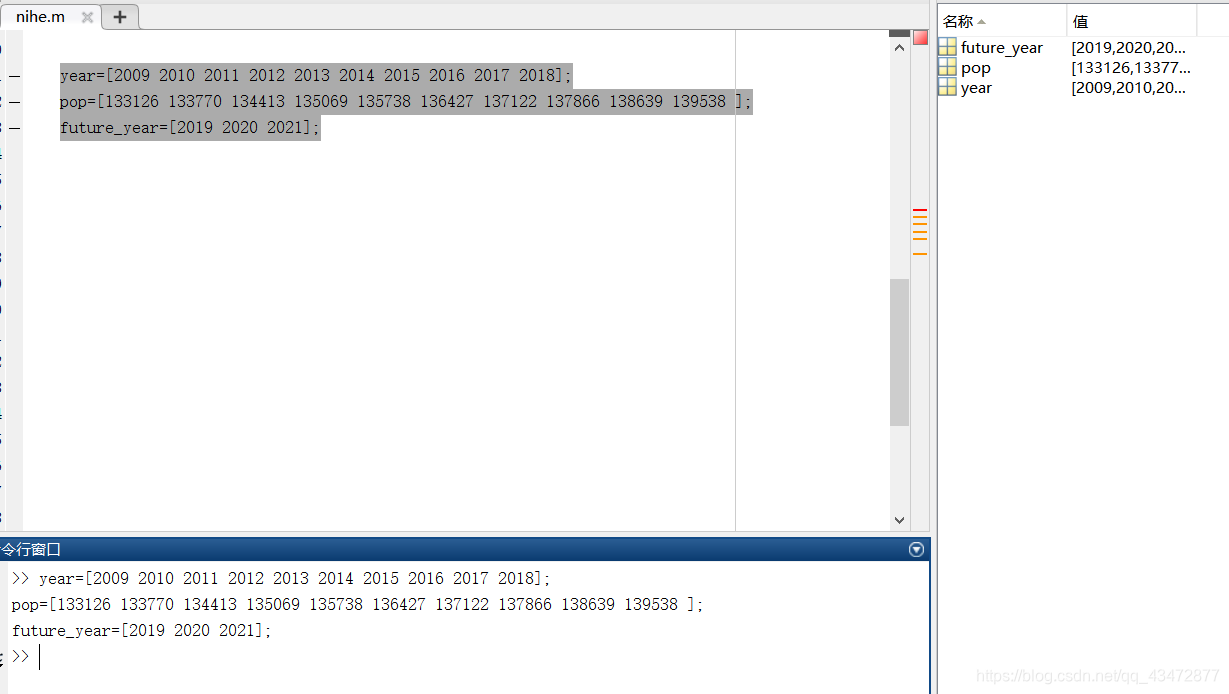Click the 命令行窗口 title bar
The image size is (1229, 694).
pyautogui.click(x=465, y=549)
